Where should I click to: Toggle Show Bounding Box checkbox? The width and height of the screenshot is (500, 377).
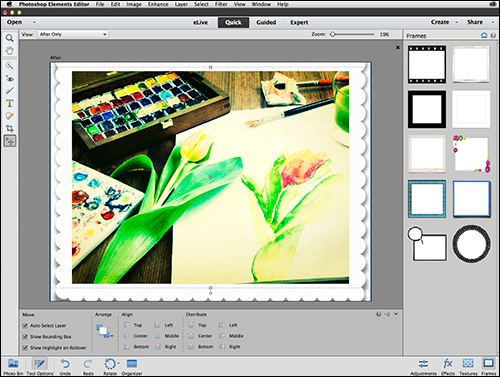click(25, 337)
